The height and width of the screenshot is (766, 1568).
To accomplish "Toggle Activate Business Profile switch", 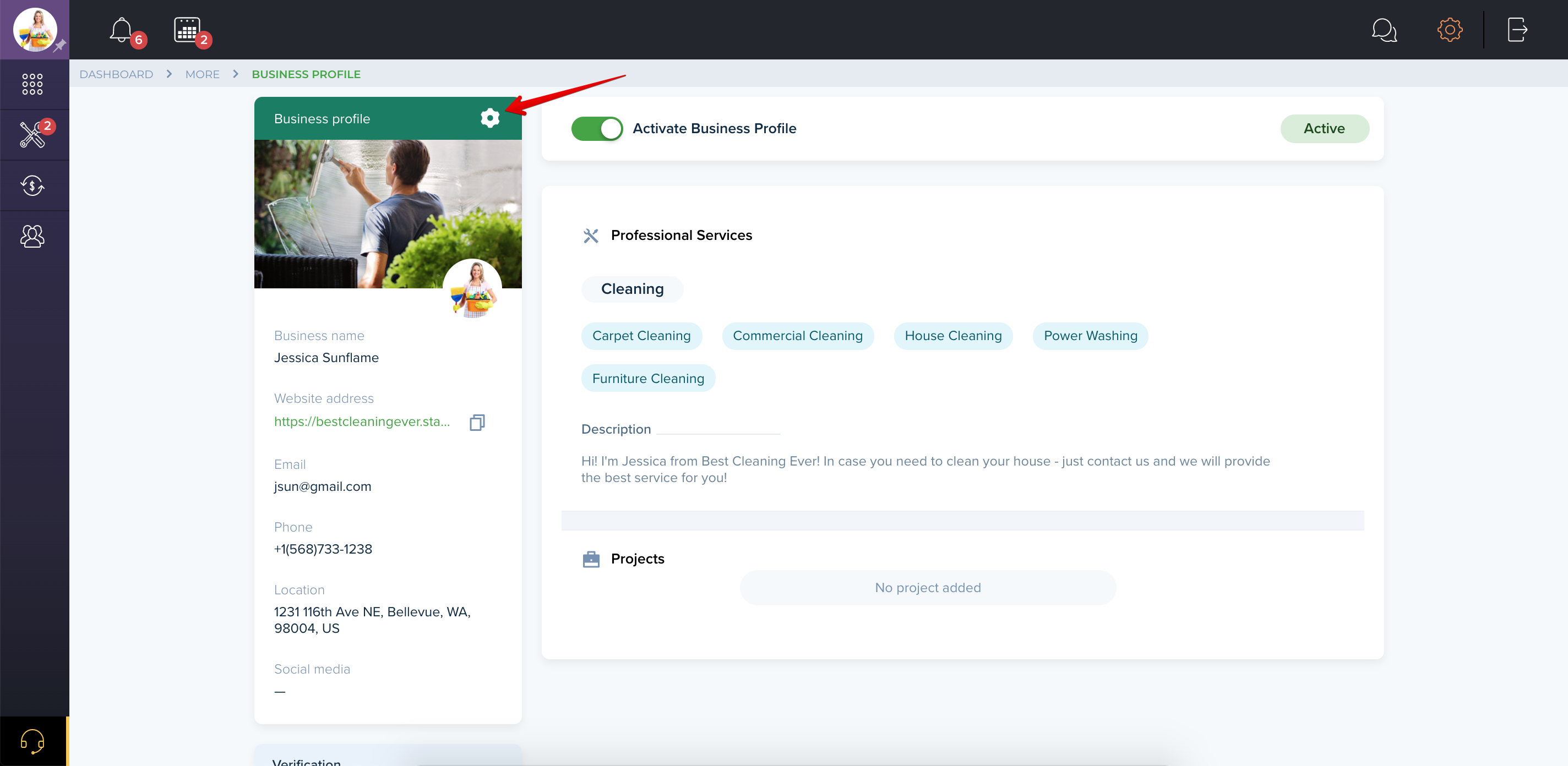I will pos(596,128).
